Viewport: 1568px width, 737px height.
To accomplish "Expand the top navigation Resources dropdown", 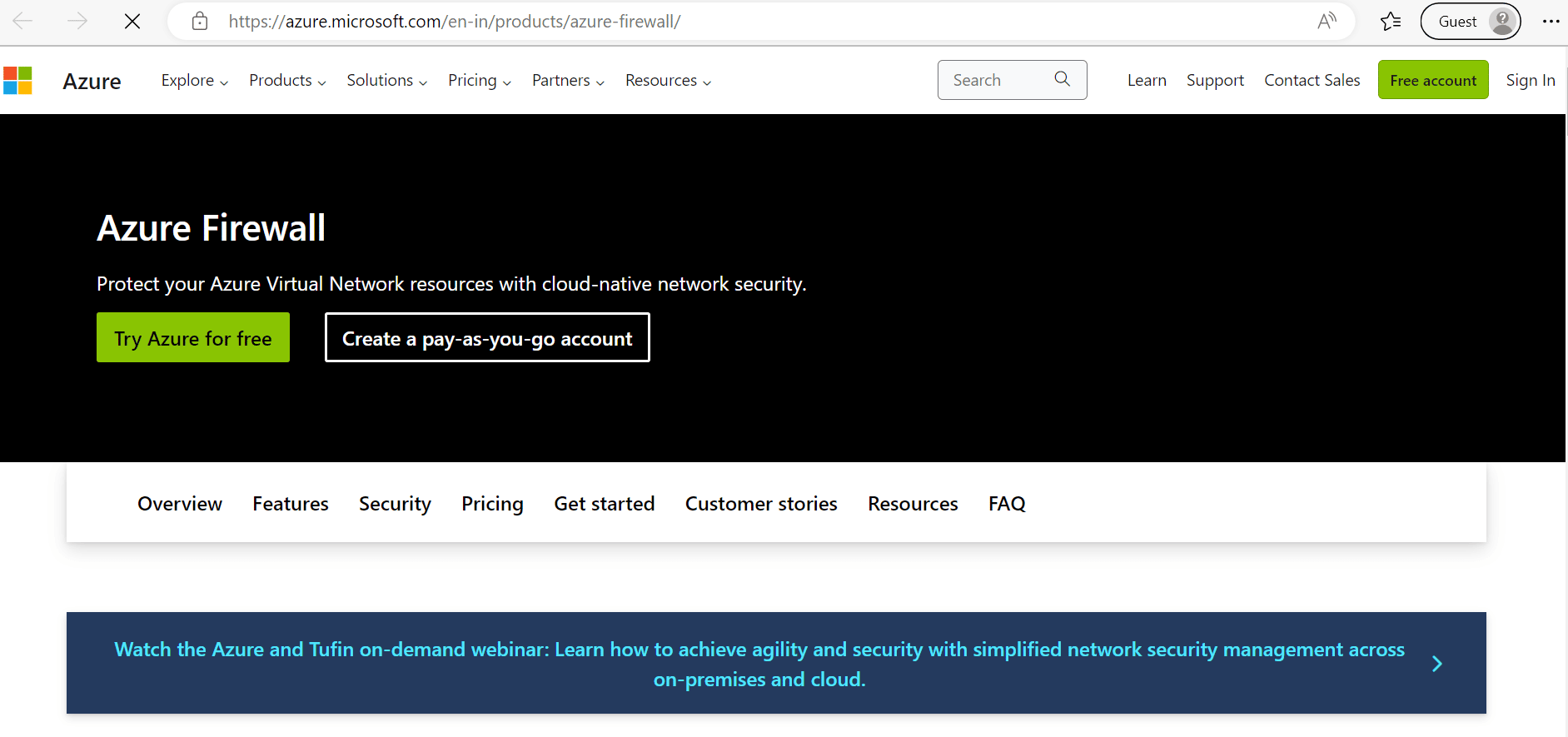I will click(x=669, y=81).
